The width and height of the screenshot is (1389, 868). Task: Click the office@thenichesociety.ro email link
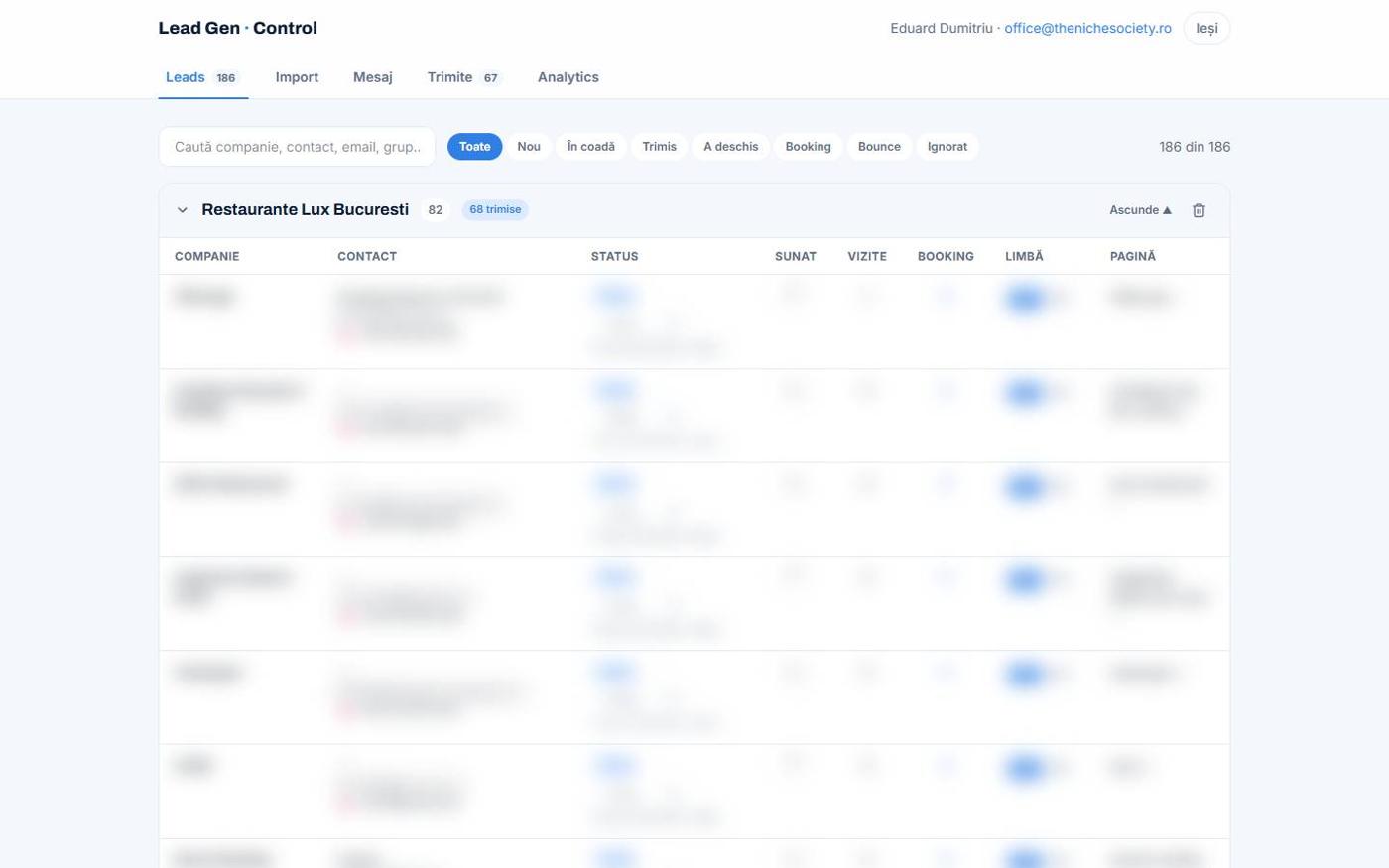click(x=1087, y=28)
